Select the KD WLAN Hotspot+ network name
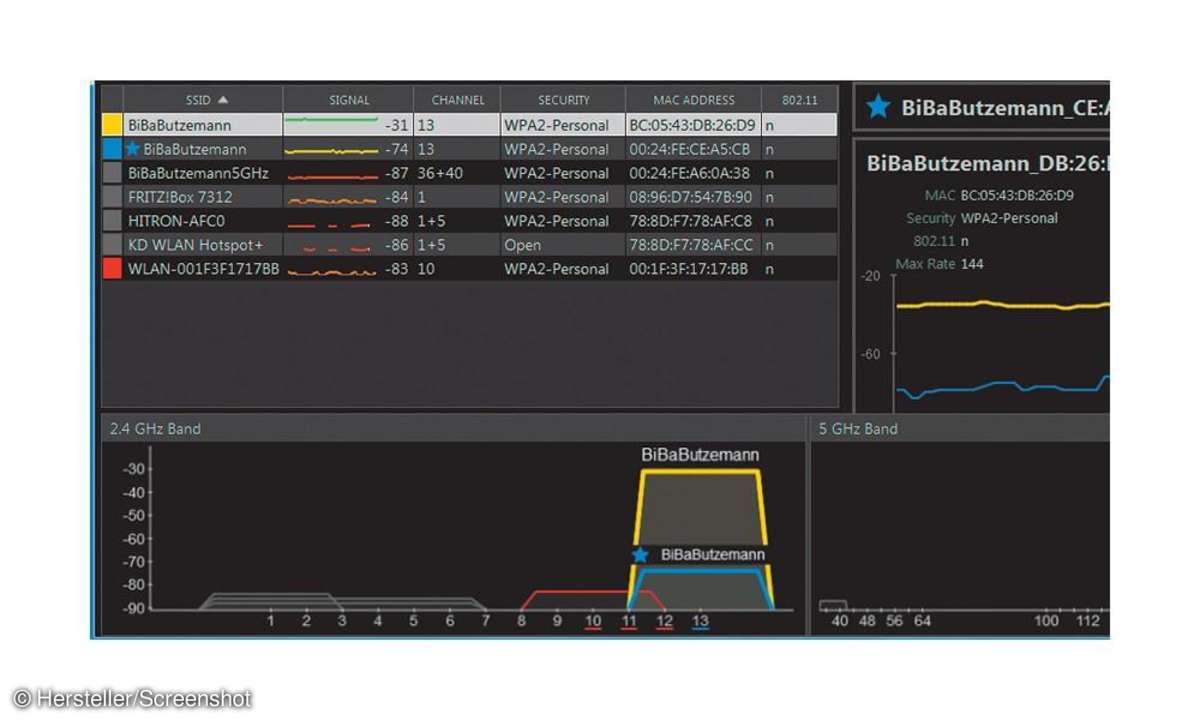The image size is (1200, 720). coord(195,245)
